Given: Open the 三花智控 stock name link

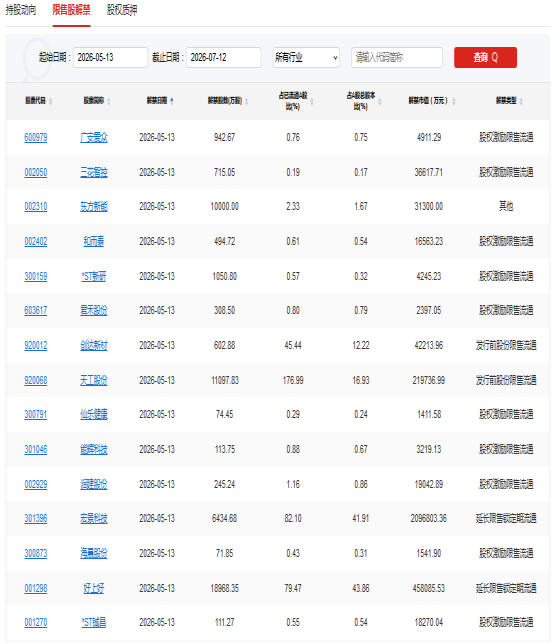Looking at the screenshot, I should tap(94, 172).
